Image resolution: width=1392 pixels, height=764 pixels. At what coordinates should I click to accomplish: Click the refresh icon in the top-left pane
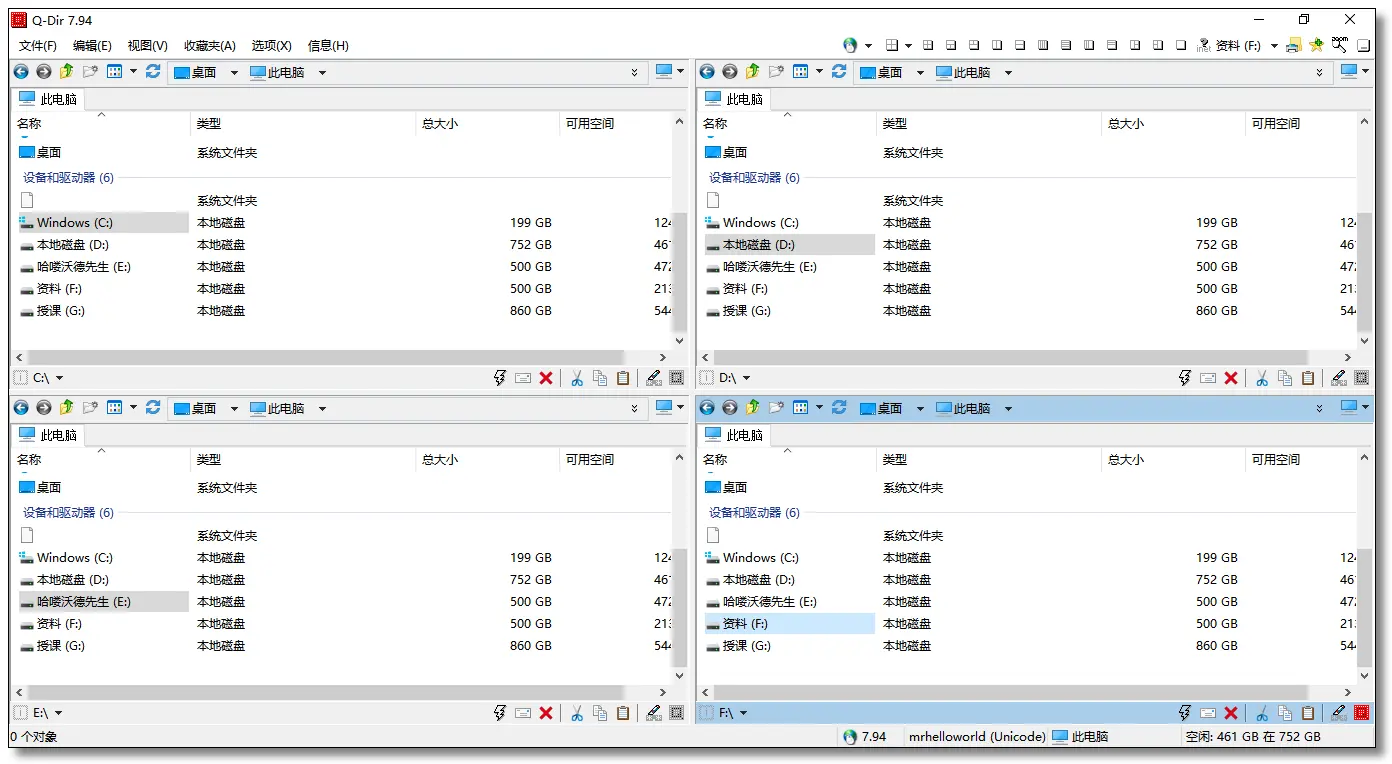(x=153, y=72)
